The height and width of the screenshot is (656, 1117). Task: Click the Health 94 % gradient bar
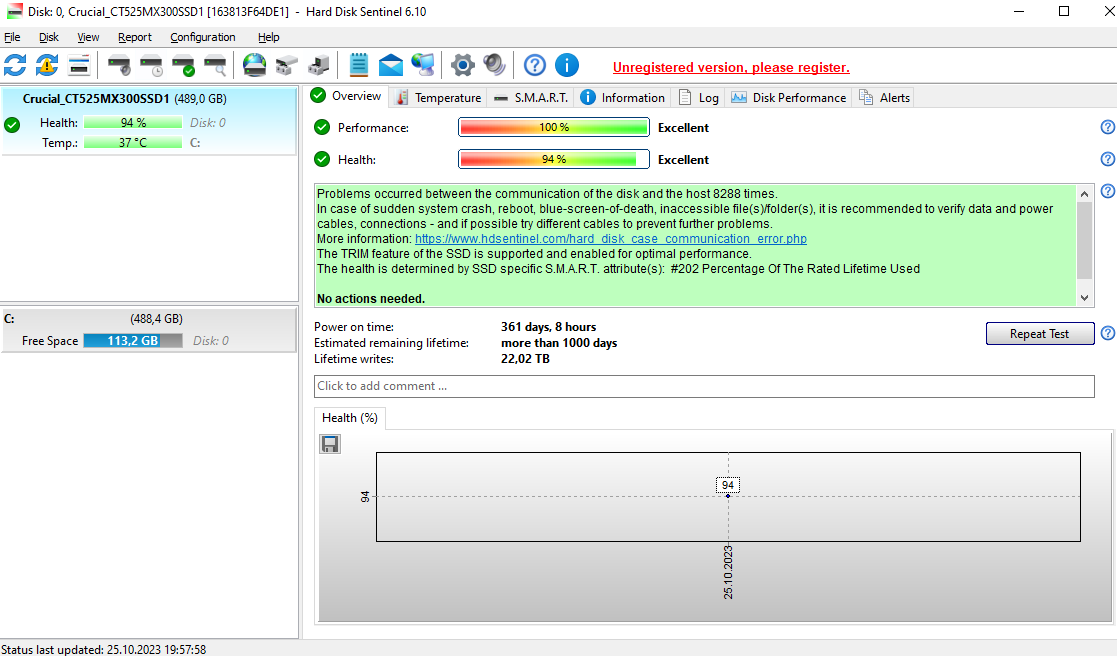coord(554,160)
